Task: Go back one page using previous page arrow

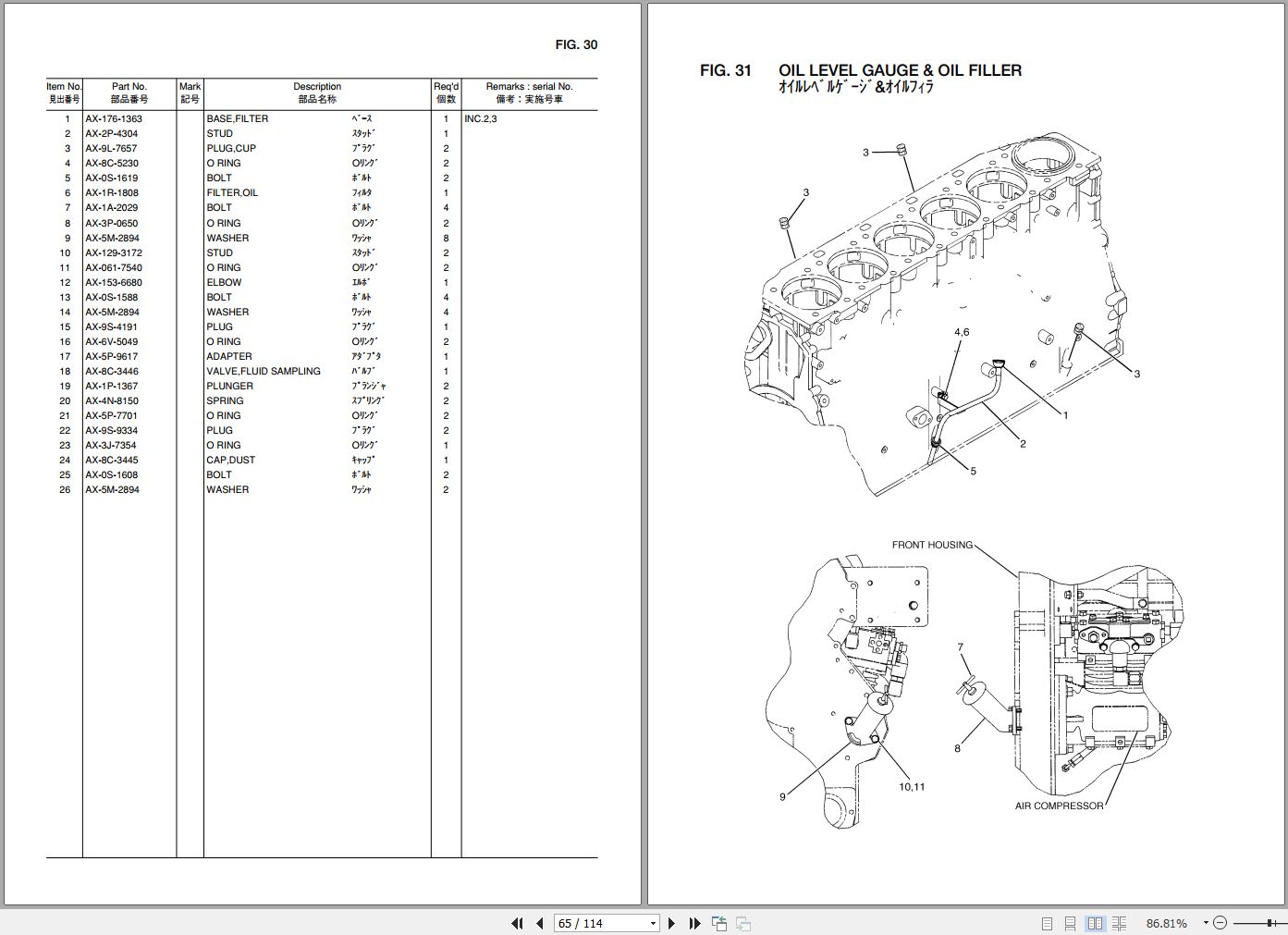Action: [539, 923]
